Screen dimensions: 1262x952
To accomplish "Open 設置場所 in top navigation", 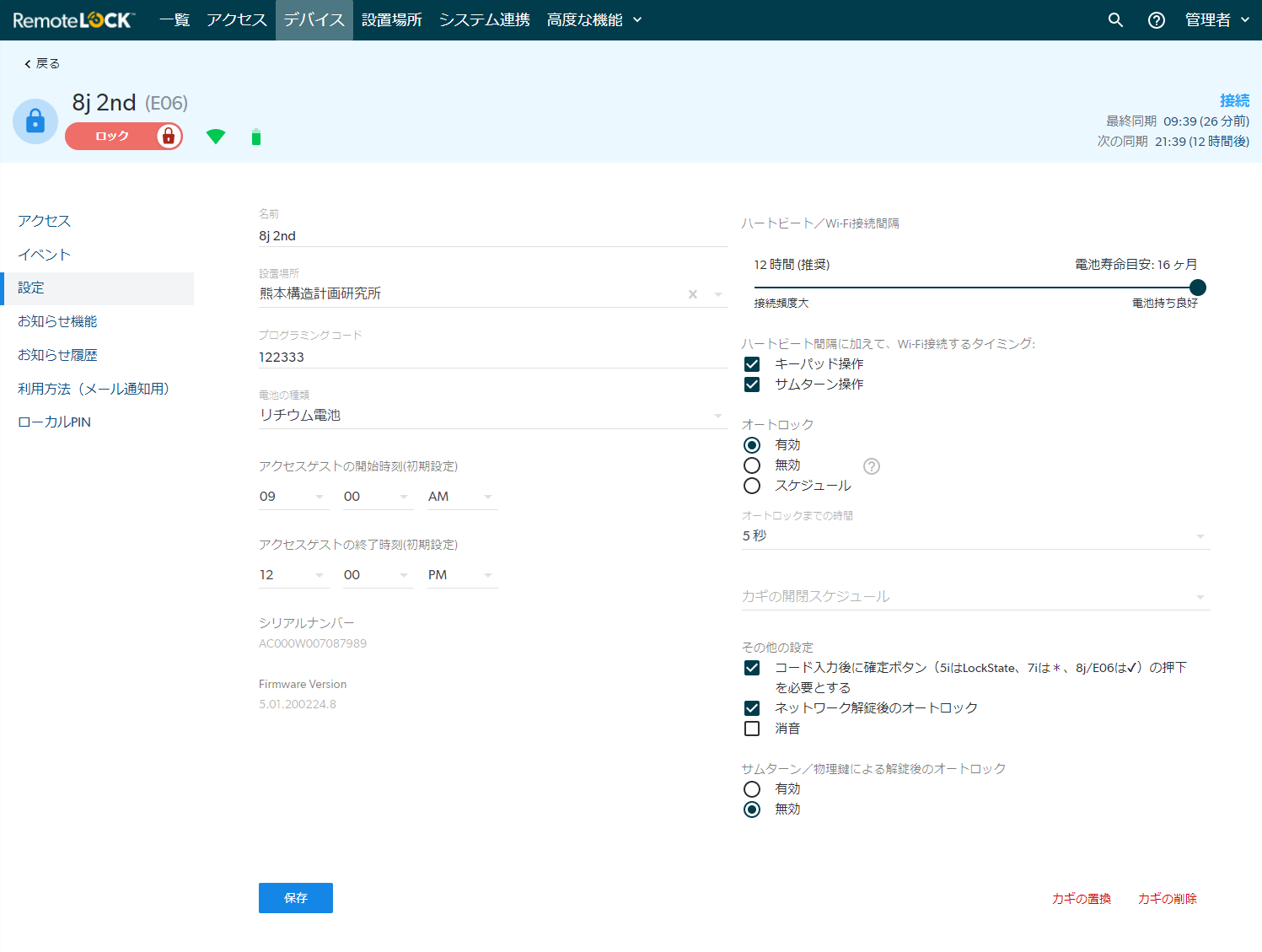I will click(392, 20).
